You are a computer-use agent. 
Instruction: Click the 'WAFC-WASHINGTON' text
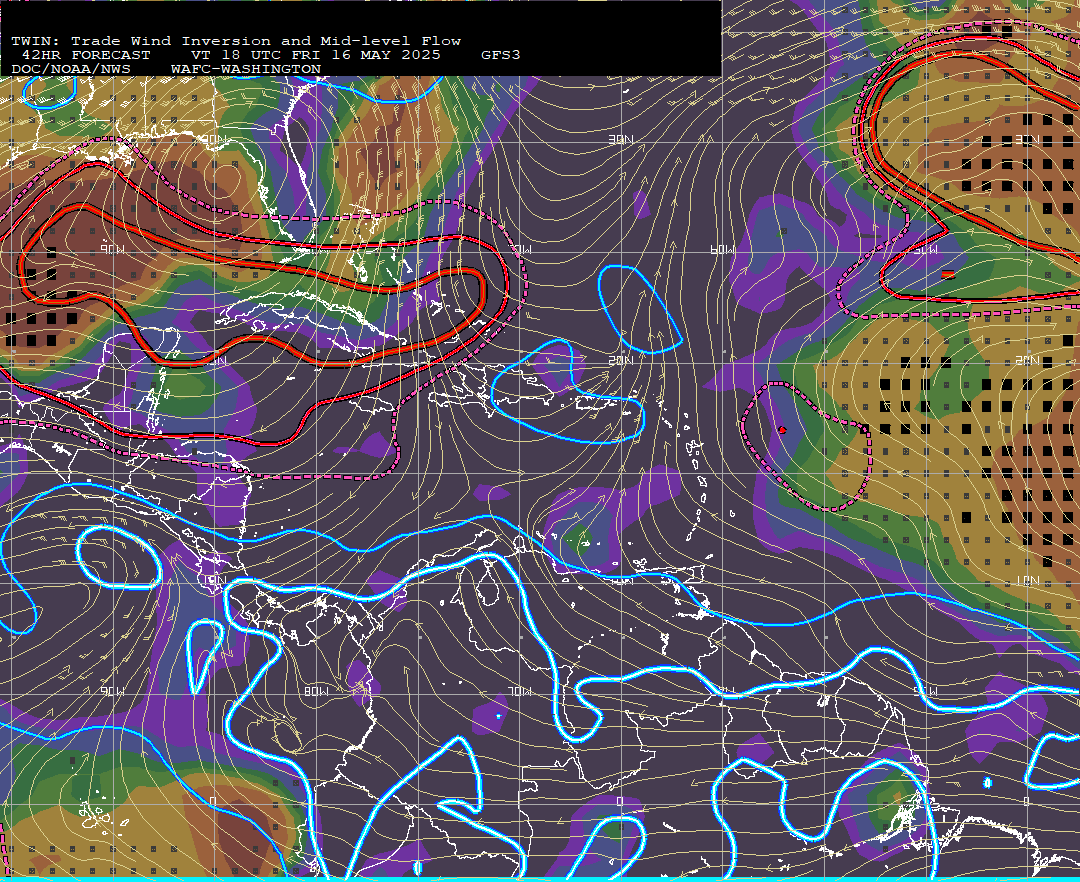pyautogui.click(x=246, y=70)
